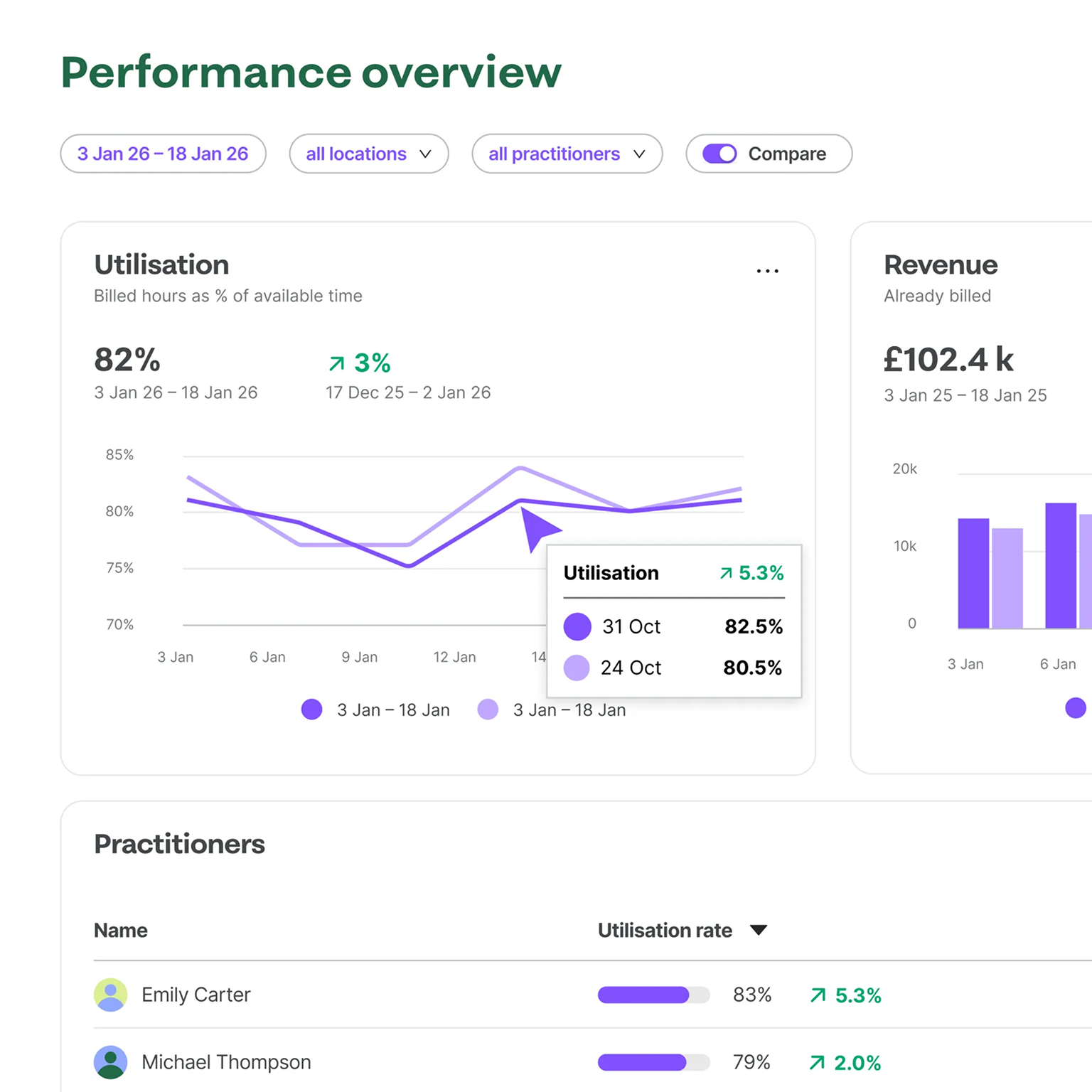Click the tooltip value 82.5%

click(x=754, y=626)
